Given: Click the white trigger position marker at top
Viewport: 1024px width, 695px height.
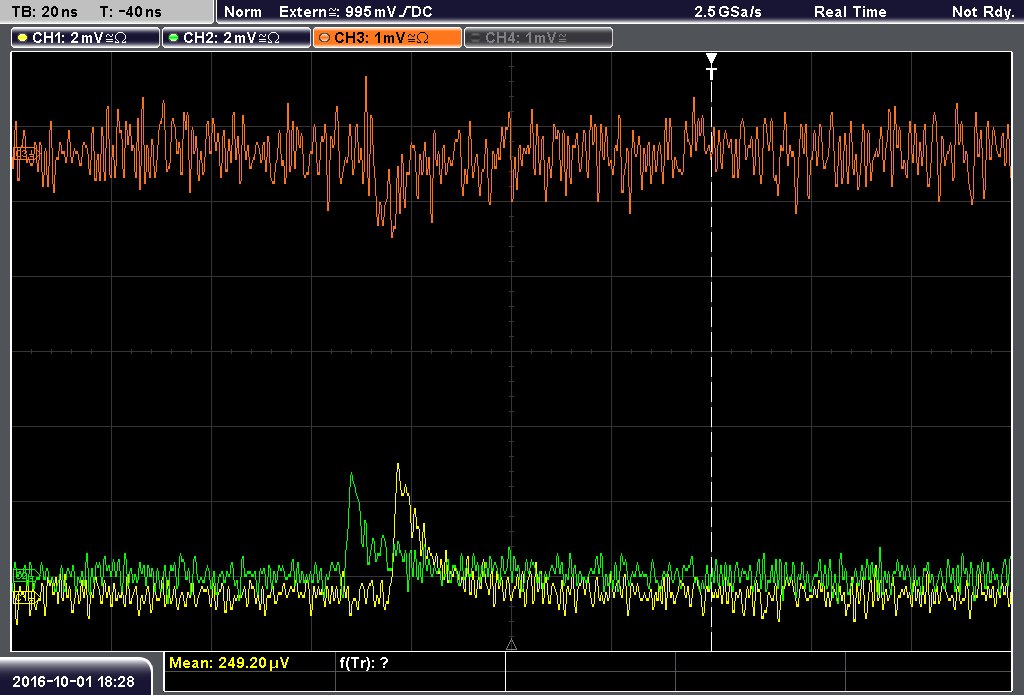Looking at the screenshot, I should (x=711, y=66).
